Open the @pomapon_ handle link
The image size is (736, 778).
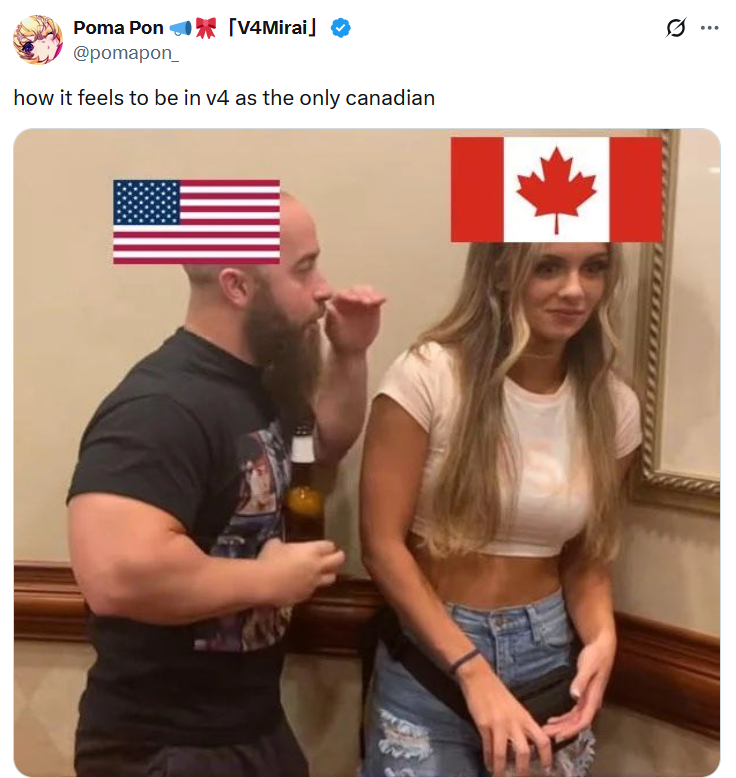(126, 53)
